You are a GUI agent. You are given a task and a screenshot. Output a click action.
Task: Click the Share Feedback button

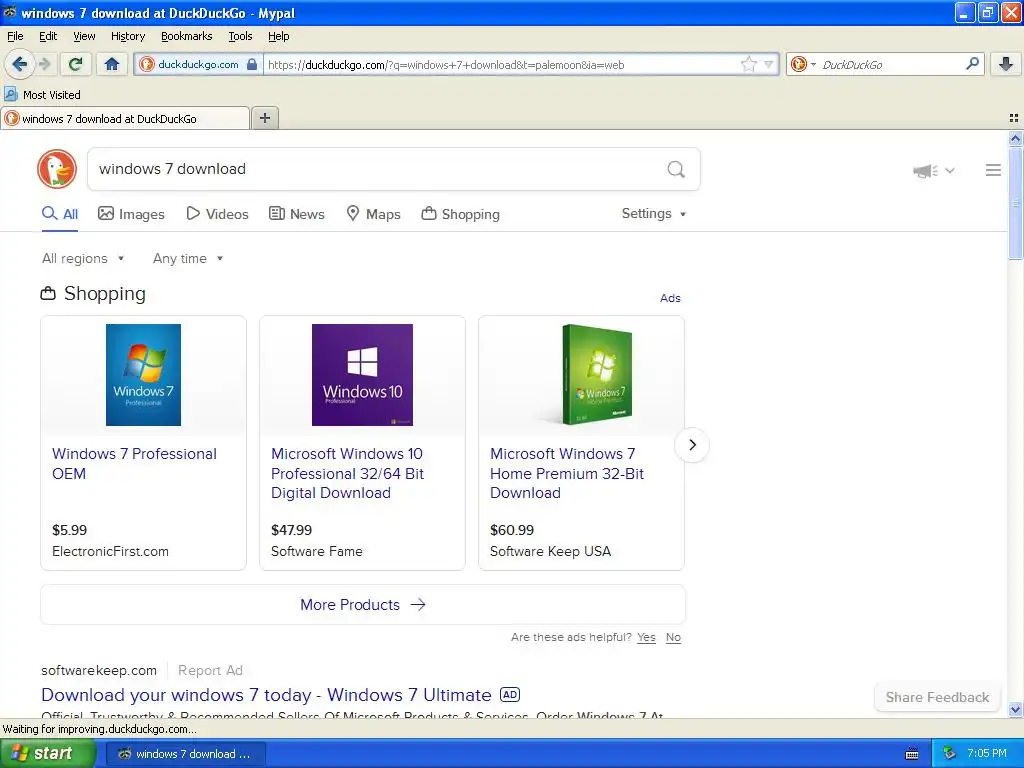[937, 697]
